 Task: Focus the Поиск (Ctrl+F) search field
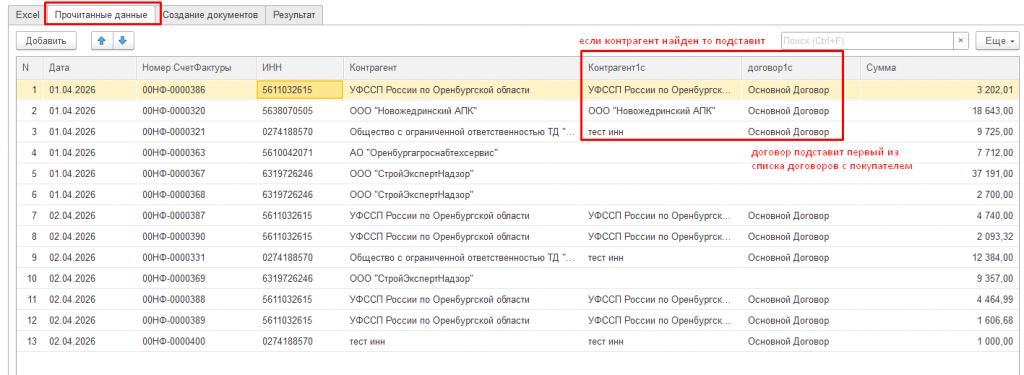(x=867, y=41)
